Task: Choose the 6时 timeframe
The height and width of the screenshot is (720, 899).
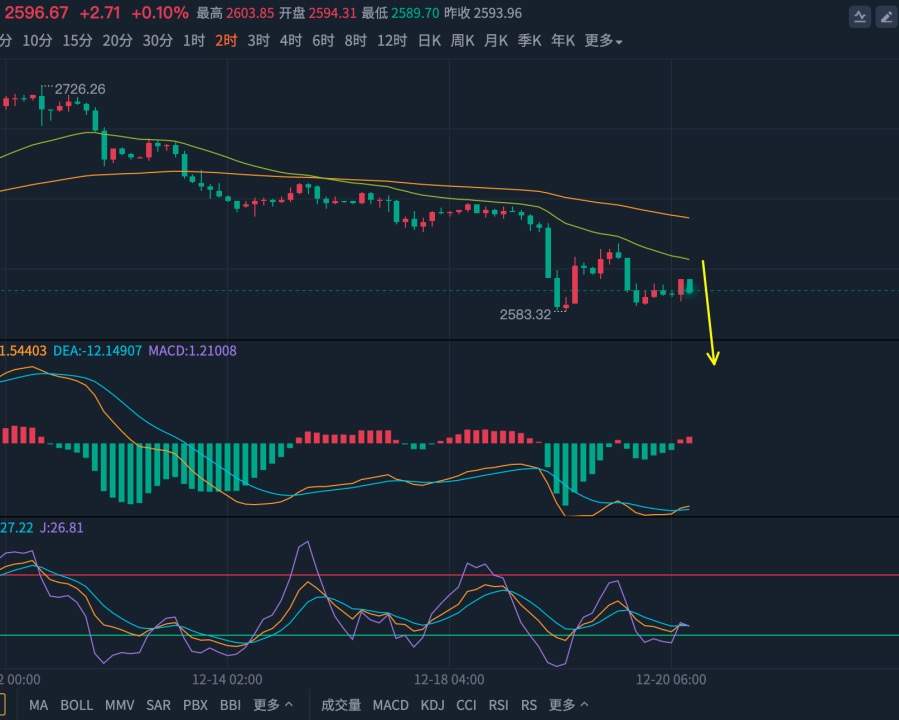Action: (323, 41)
